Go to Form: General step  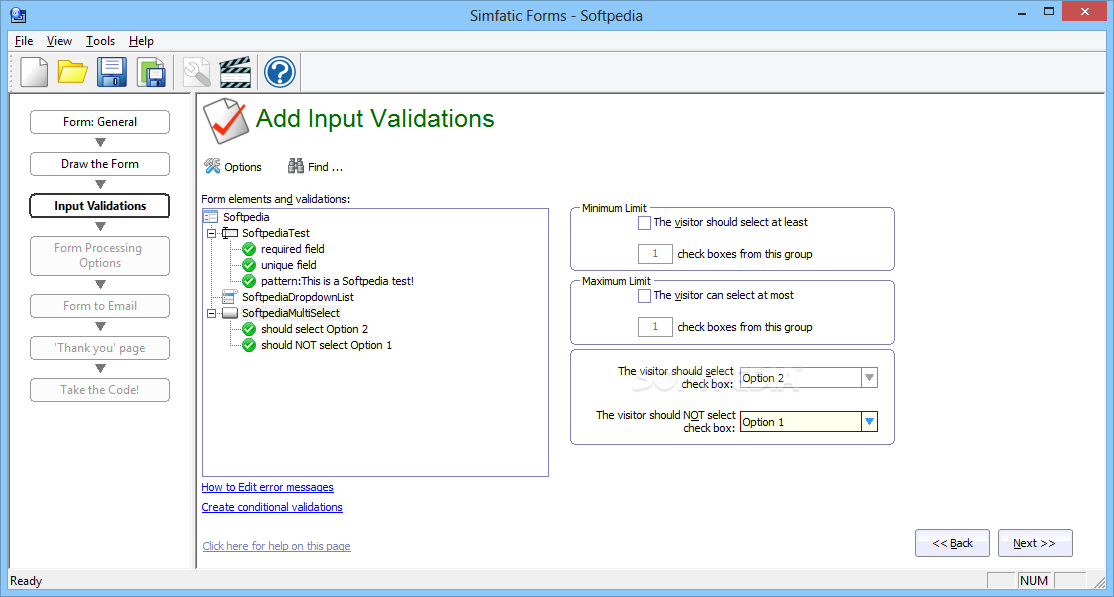click(100, 122)
